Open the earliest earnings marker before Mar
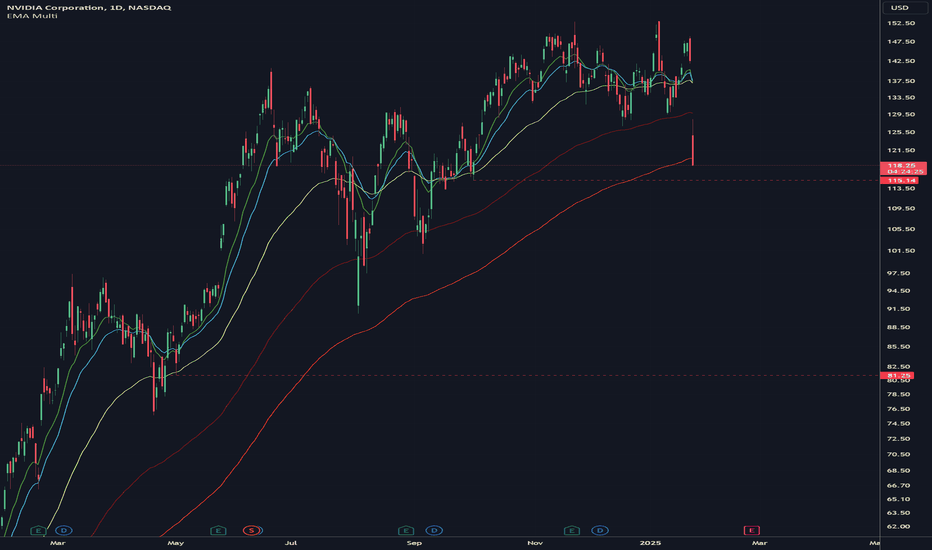Image resolution: width=932 pixels, height=550 pixels. pos(38,530)
